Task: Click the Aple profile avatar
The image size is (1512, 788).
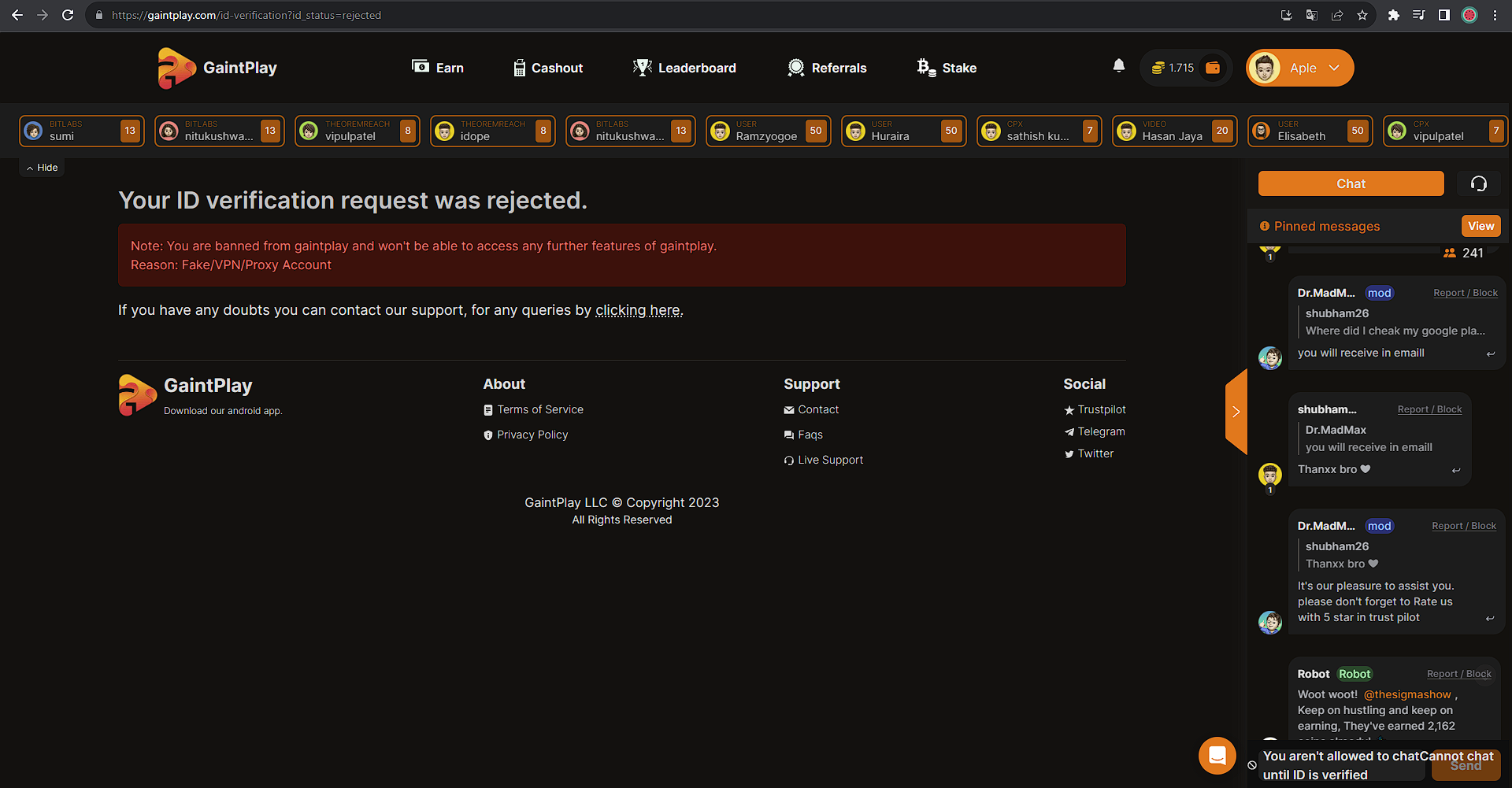Action: 1266,68
